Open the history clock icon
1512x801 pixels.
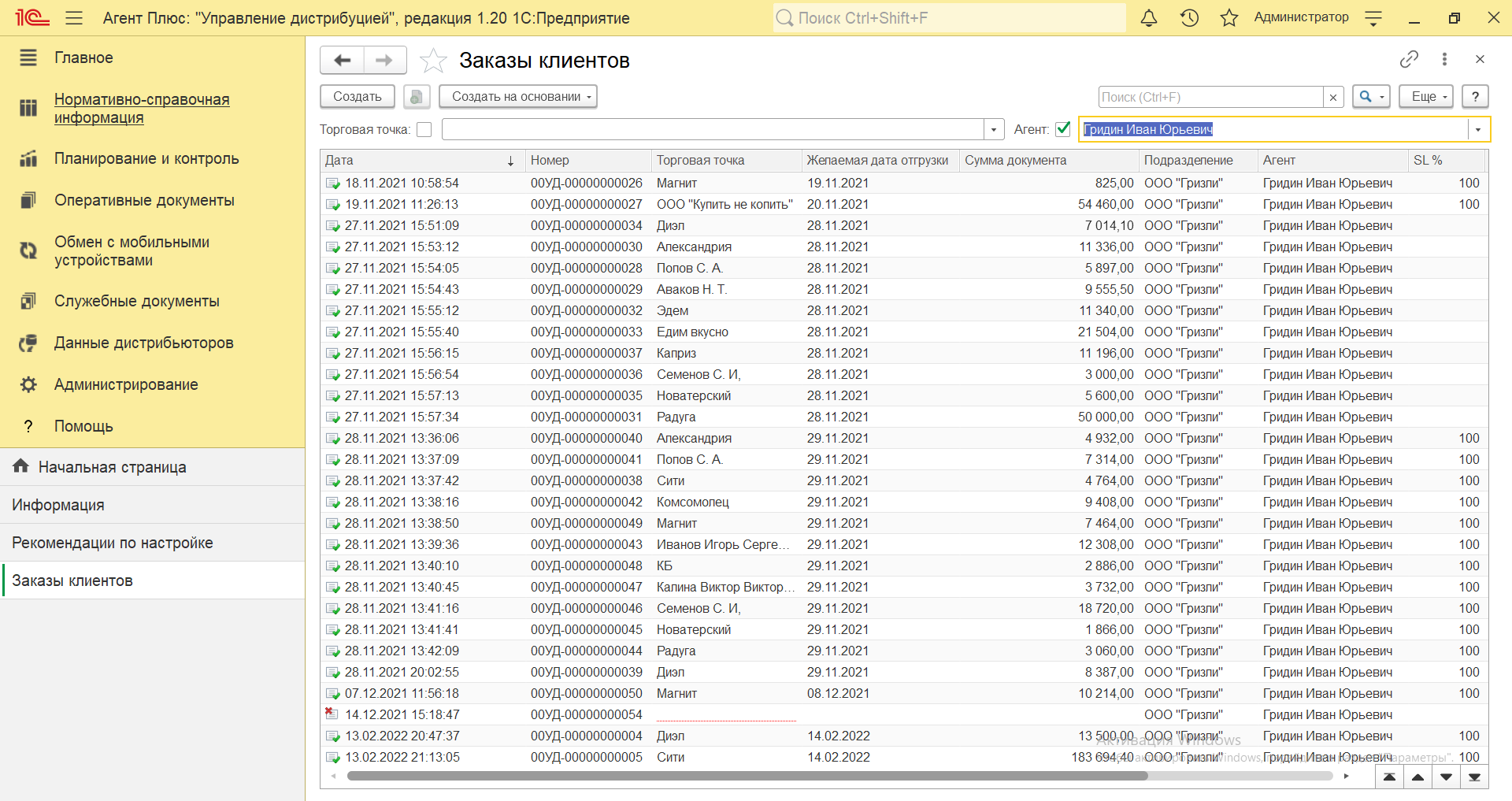click(1189, 18)
